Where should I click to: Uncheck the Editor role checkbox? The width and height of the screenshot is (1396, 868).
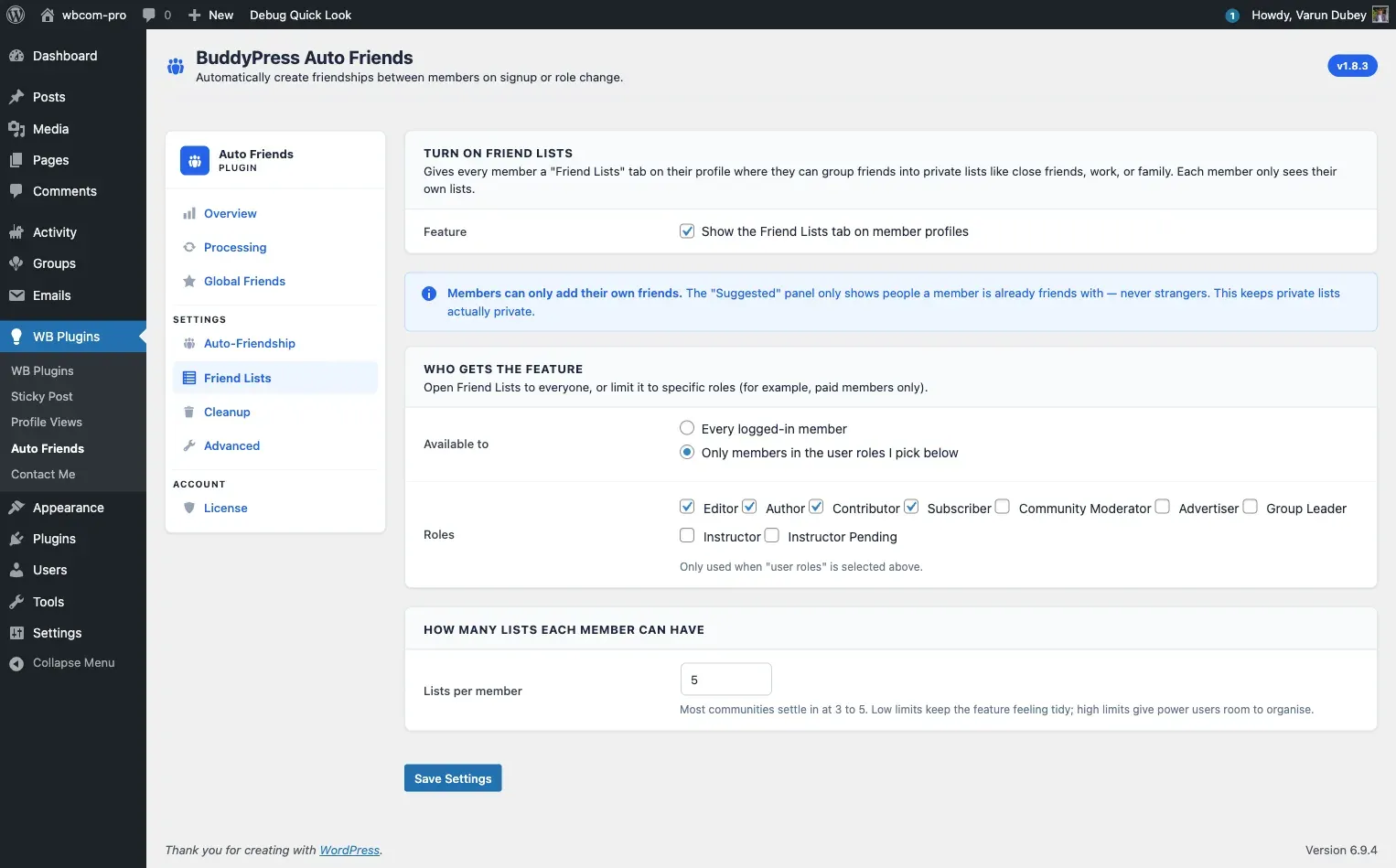coord(687,507)
